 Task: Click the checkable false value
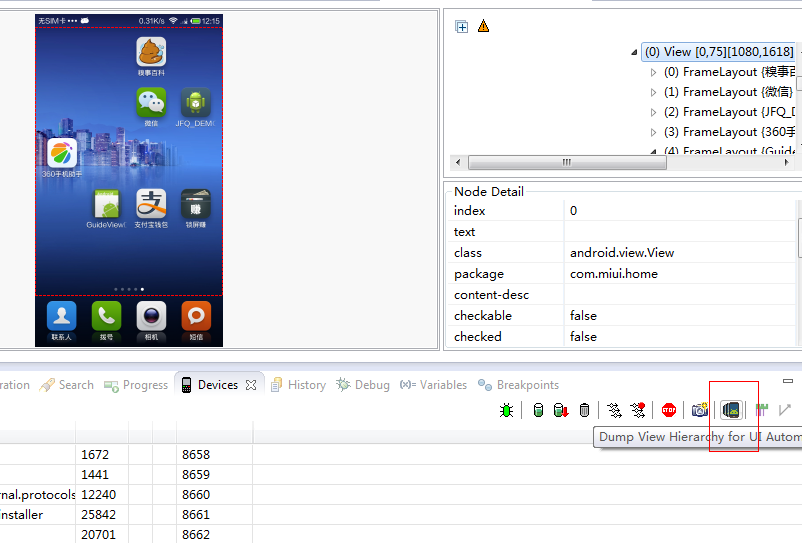pyautogui.click(x=584, y=315)
